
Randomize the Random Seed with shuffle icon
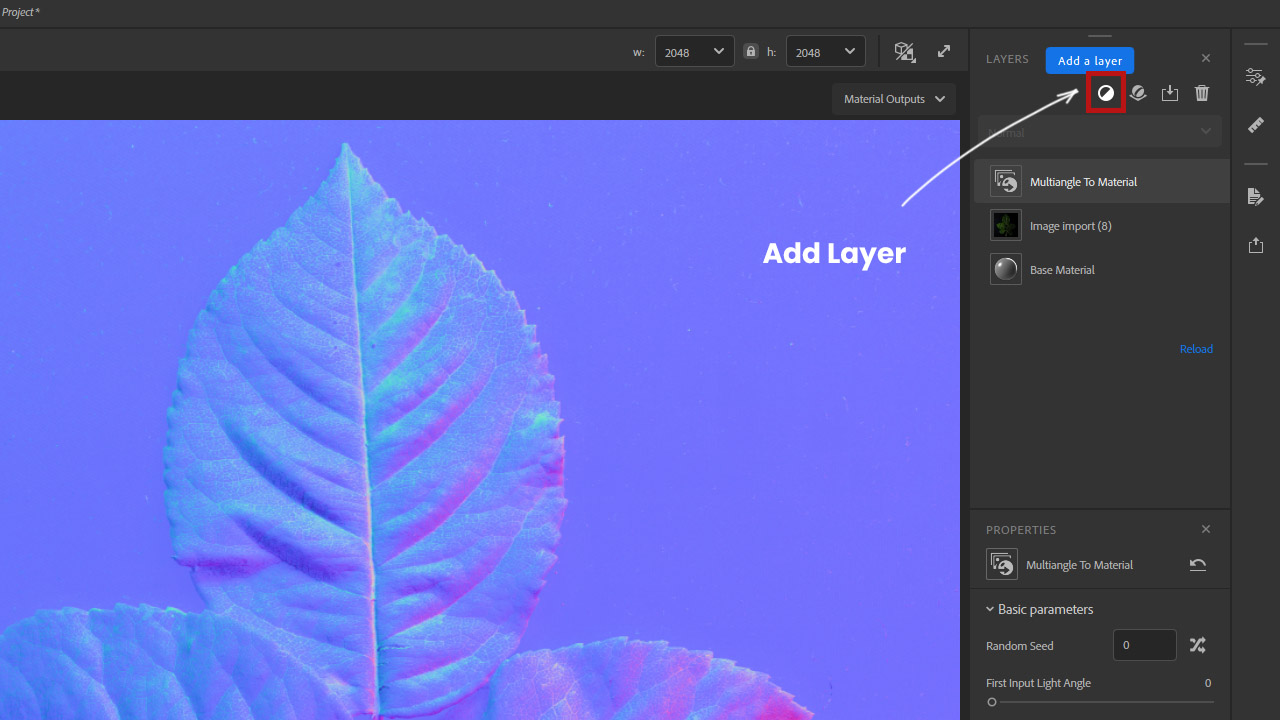click(1197, 645)
